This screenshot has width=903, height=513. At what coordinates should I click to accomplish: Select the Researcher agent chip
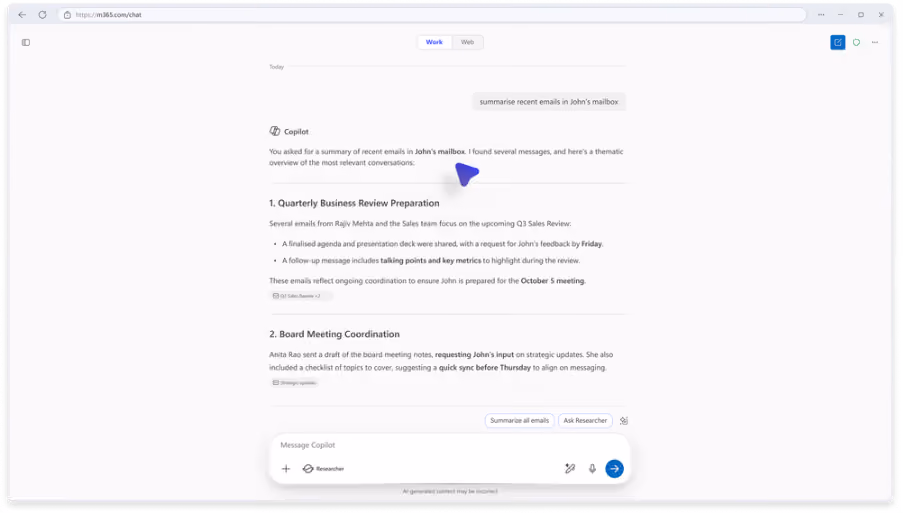[x=324, y=469]
